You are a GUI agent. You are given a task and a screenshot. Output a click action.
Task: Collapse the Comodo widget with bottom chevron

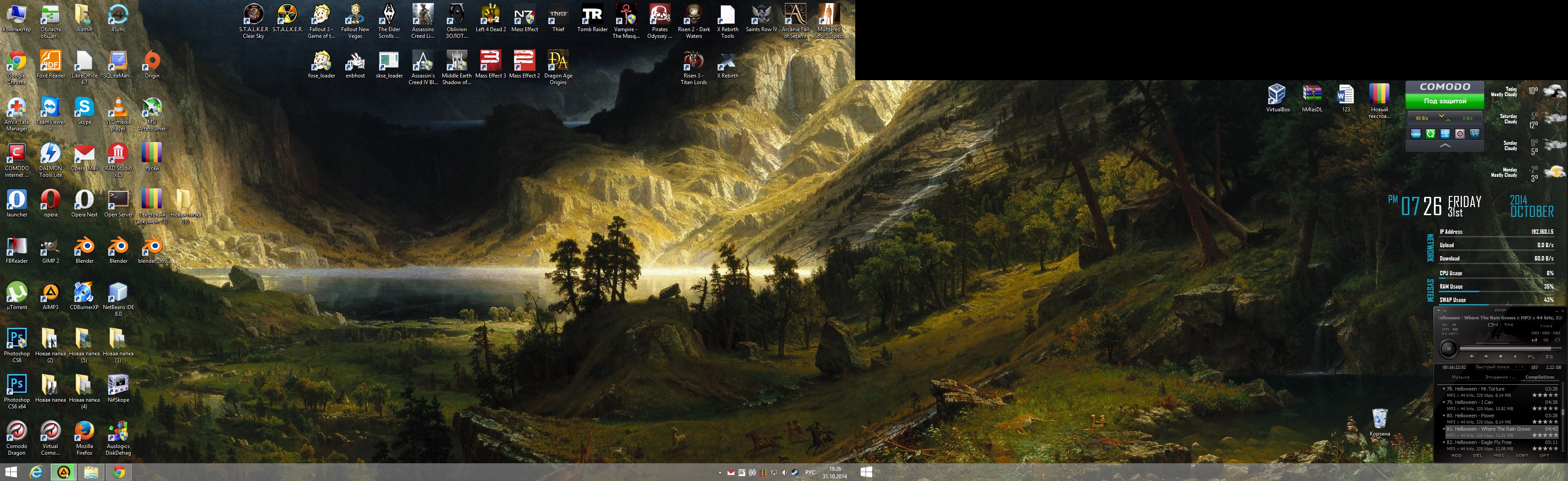(x=1445, y=146)
